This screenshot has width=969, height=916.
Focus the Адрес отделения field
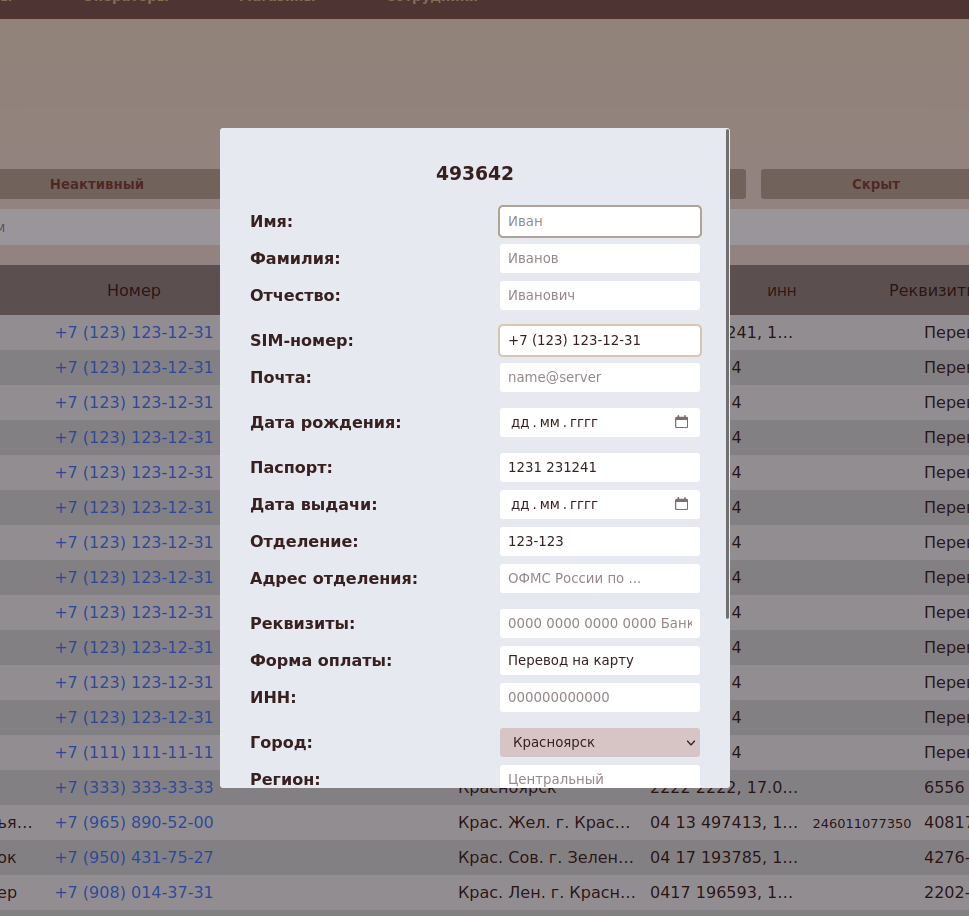point(599,578)
